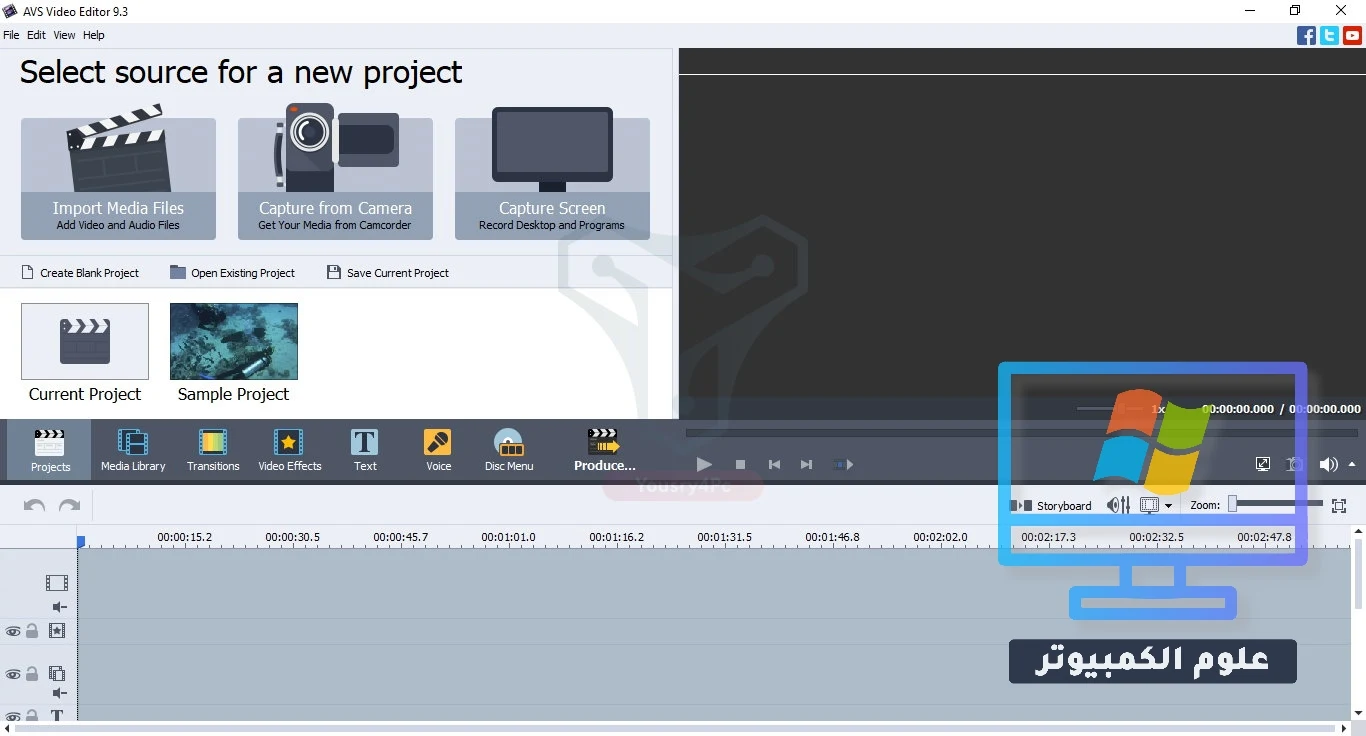1366x736 pixels.
Task: Open the Media Library section
Action: point(133,449)
